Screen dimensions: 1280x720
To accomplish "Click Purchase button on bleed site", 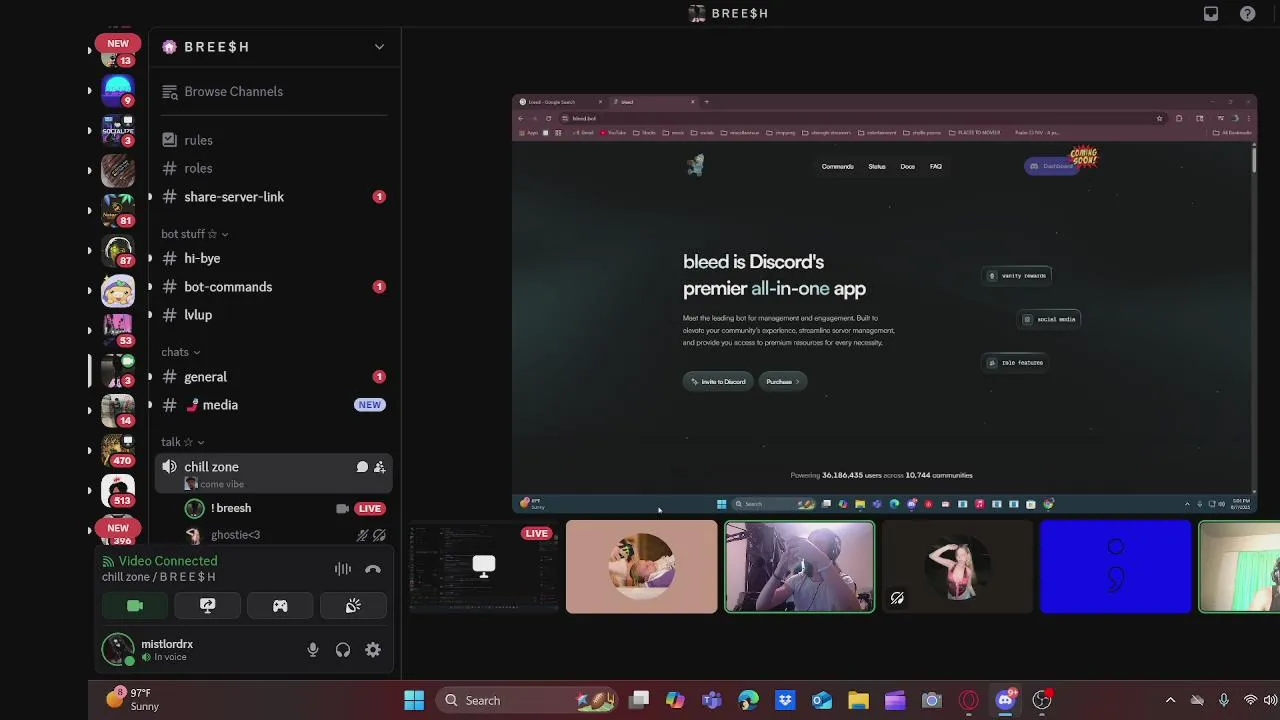I will [783, 381].
